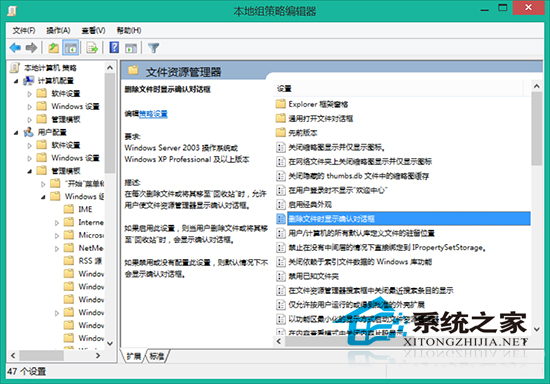Image resolution: width=550 pixels, height=384 pixels.
Task: Open the 操作(A) menu
Action: [58, 31]
